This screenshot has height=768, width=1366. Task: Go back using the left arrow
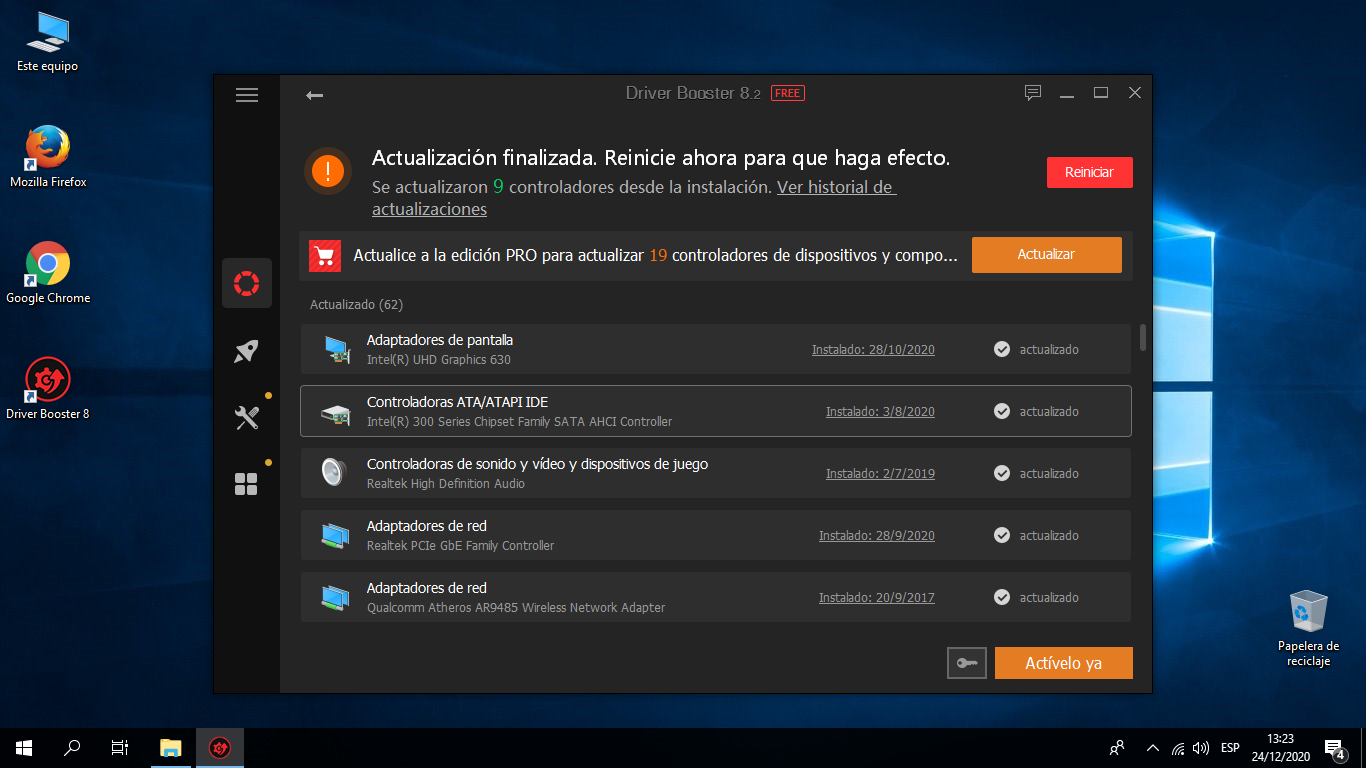pyautogui.click(x=314, y=95)
